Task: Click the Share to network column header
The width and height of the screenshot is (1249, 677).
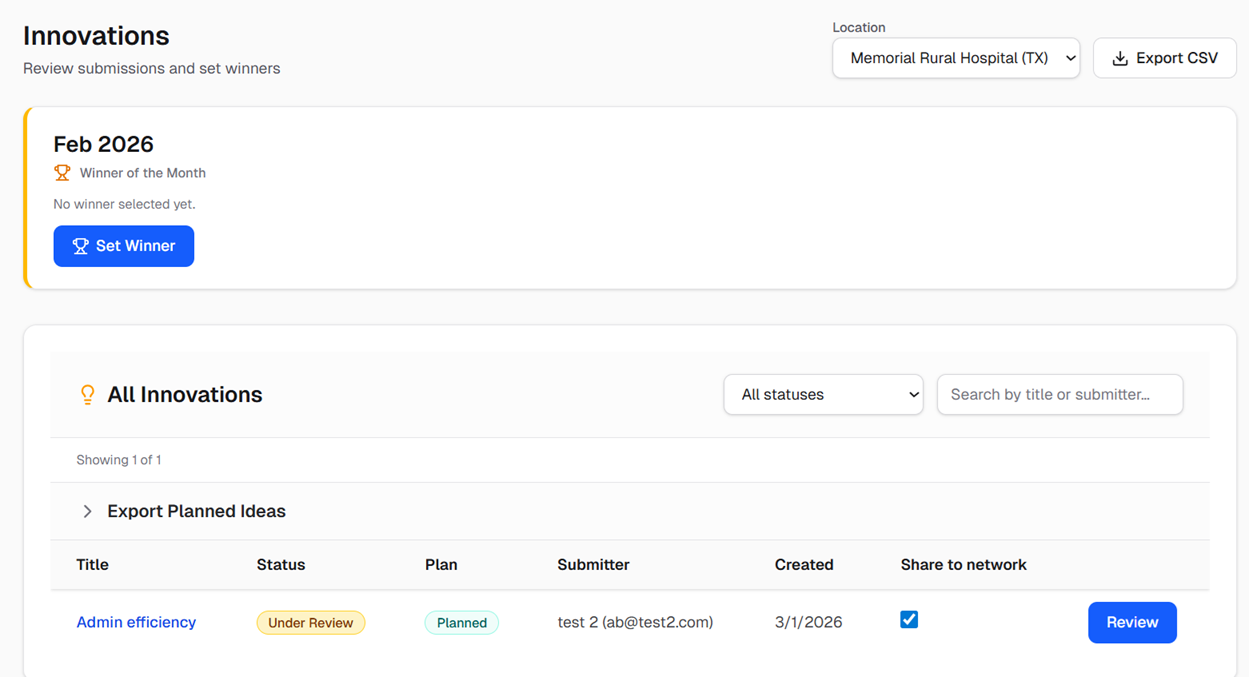Action: coord(963,565)
